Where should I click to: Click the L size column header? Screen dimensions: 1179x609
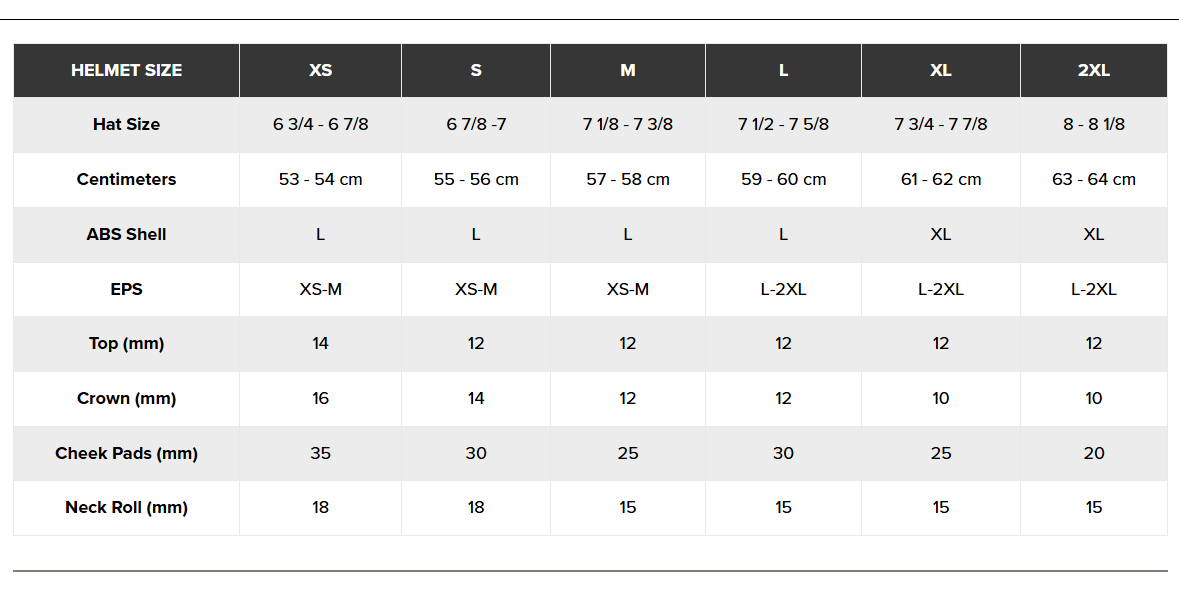point(783,70)
